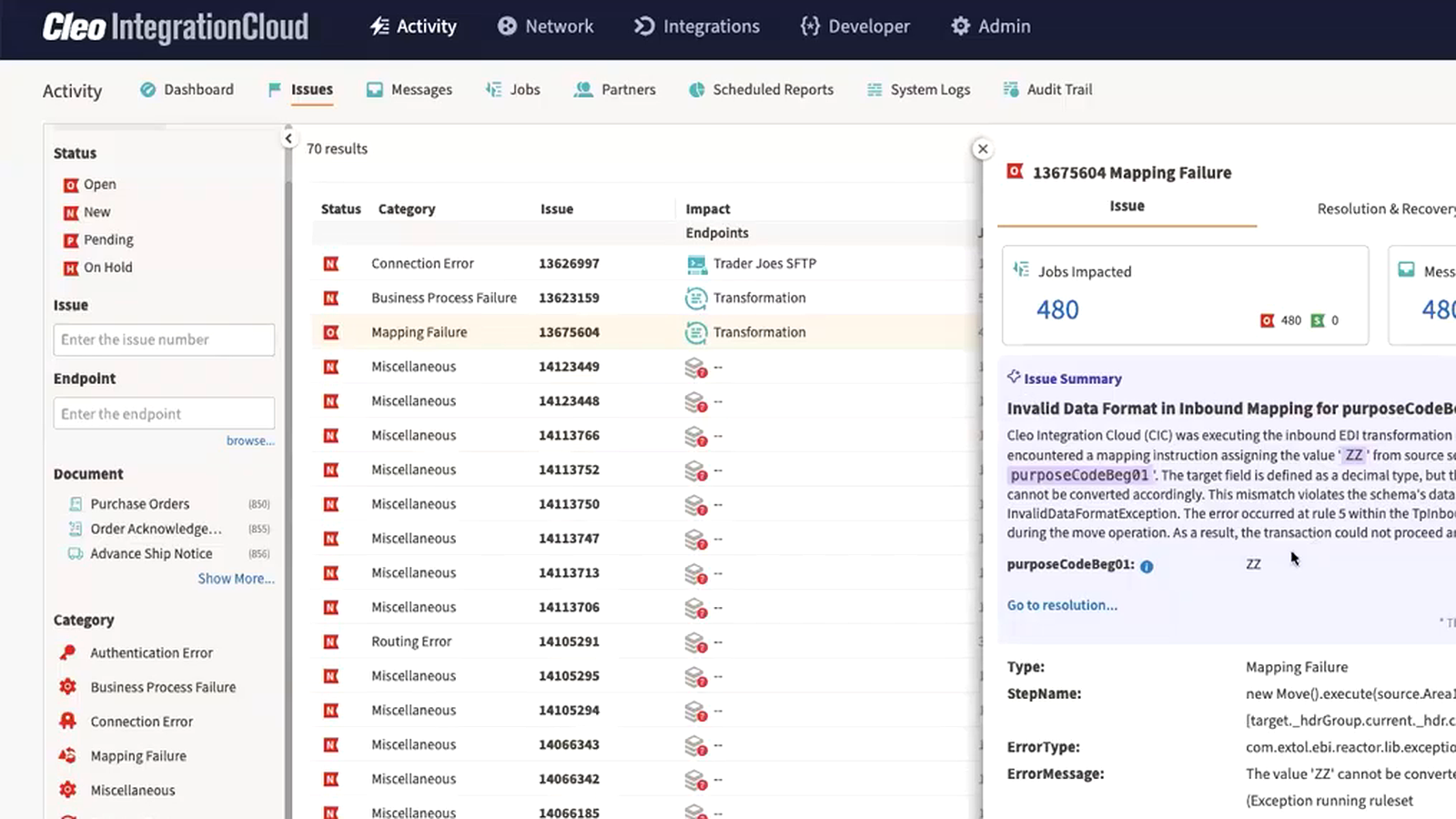Screen dimensions: 1456x819
Task: Select the Order Acknowledgement document icon
Action: (76, 529)
